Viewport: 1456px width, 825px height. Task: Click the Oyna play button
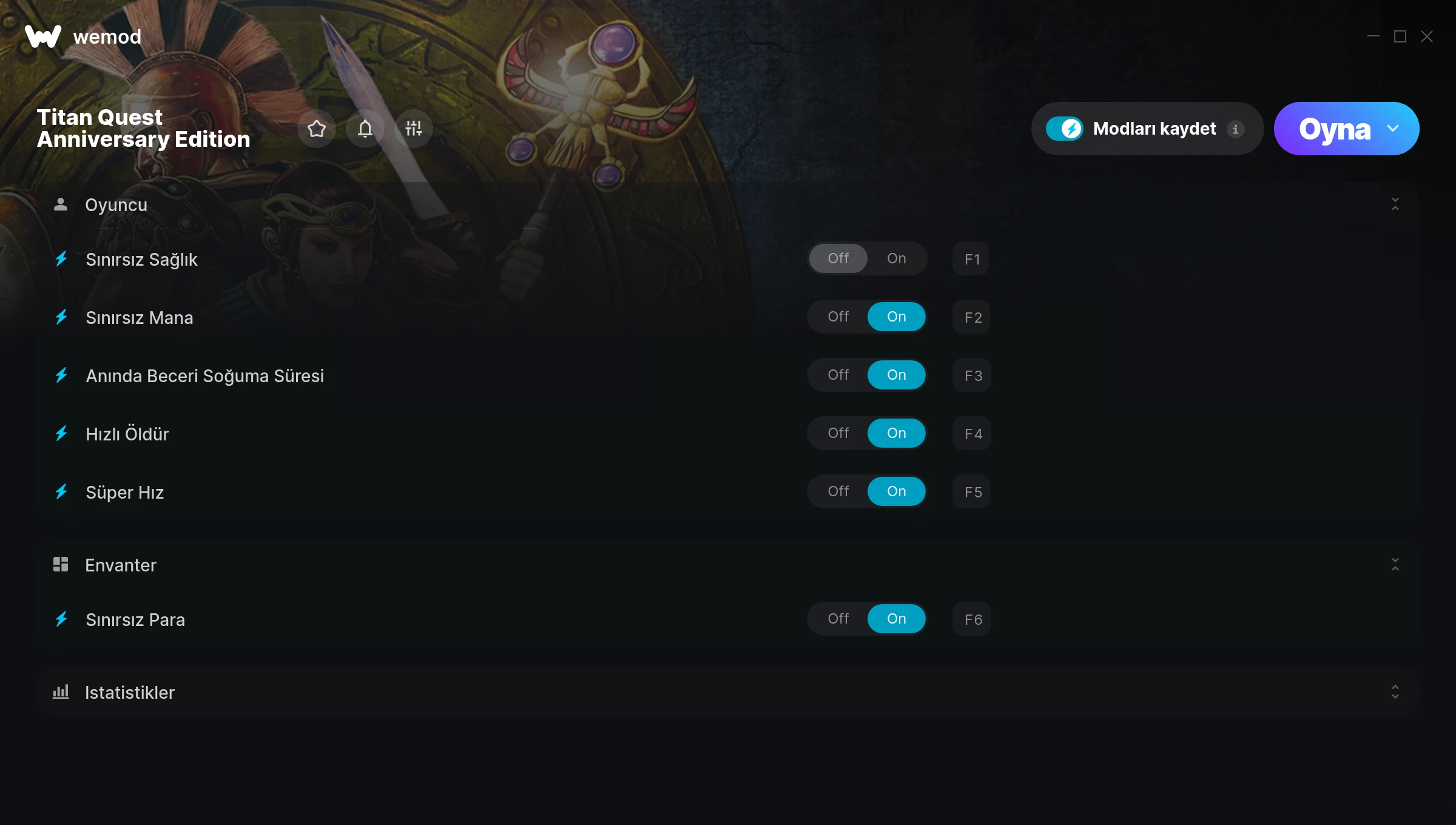point(1335,129)
